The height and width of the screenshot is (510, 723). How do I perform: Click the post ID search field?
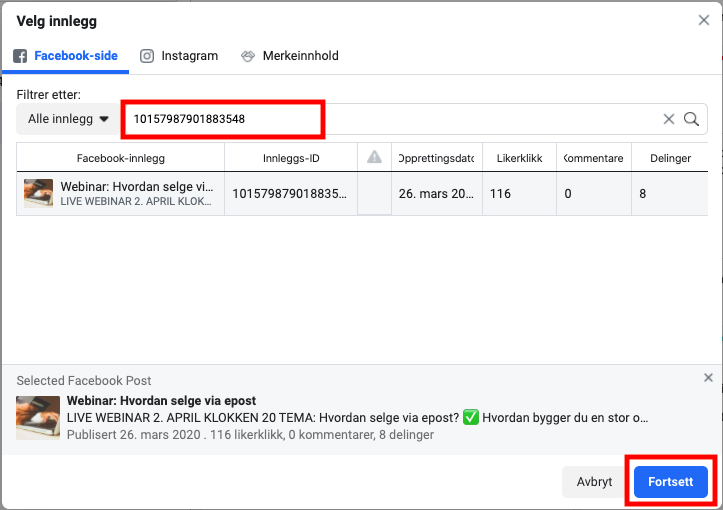pyautogui.click(x=392, y=119)
